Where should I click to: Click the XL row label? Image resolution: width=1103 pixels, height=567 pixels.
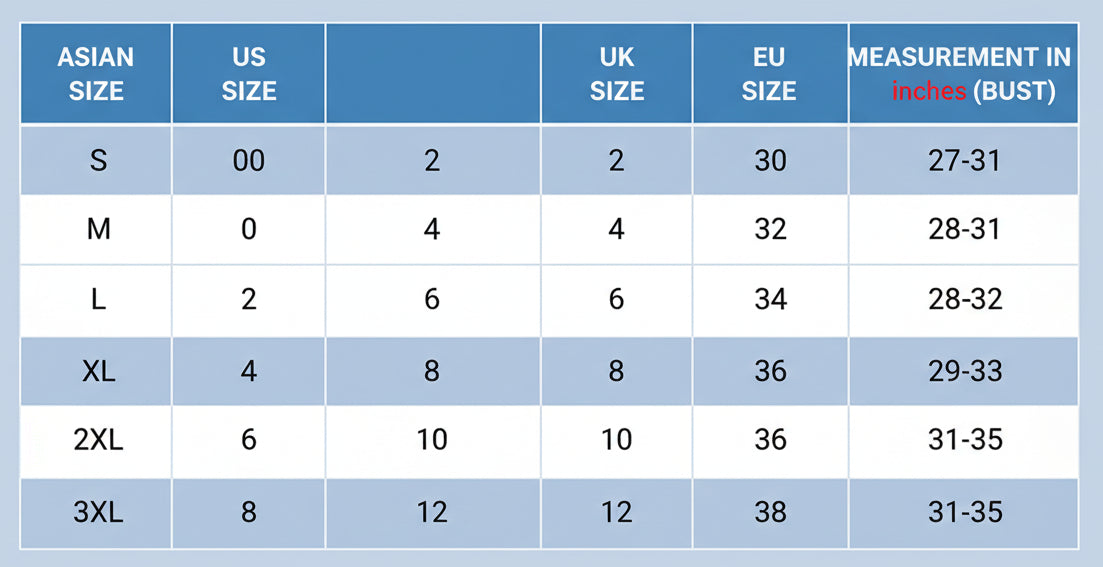(x=98, y=371)
